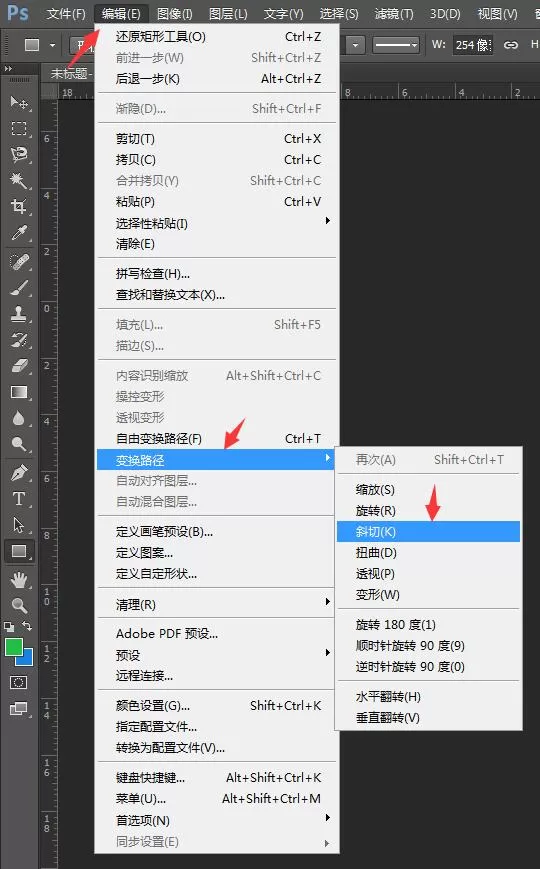
Task: Open the green foreground color picker
Action: click(x=12, y=646)
